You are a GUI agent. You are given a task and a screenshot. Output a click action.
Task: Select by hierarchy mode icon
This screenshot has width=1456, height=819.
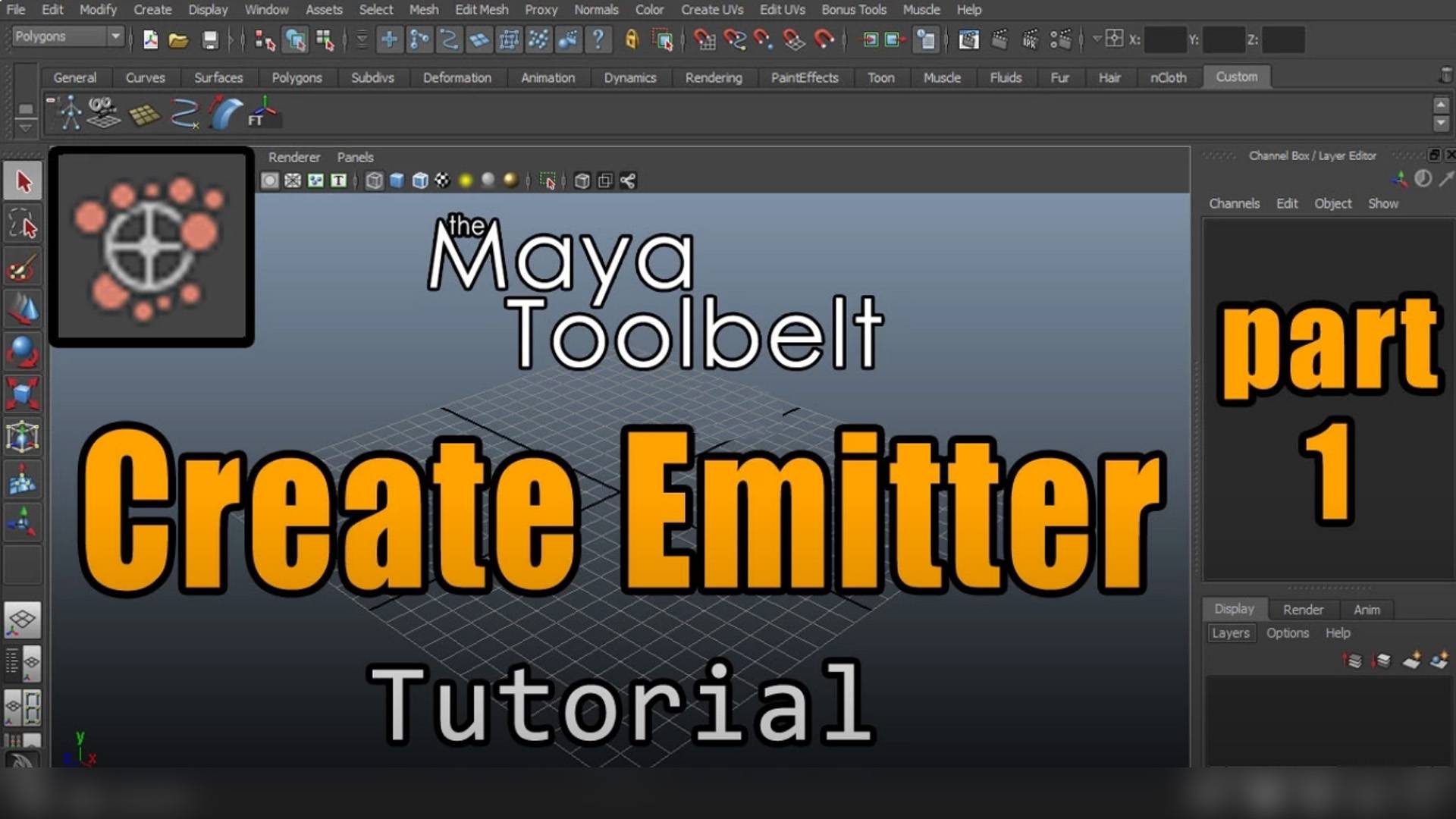[265, 39]
